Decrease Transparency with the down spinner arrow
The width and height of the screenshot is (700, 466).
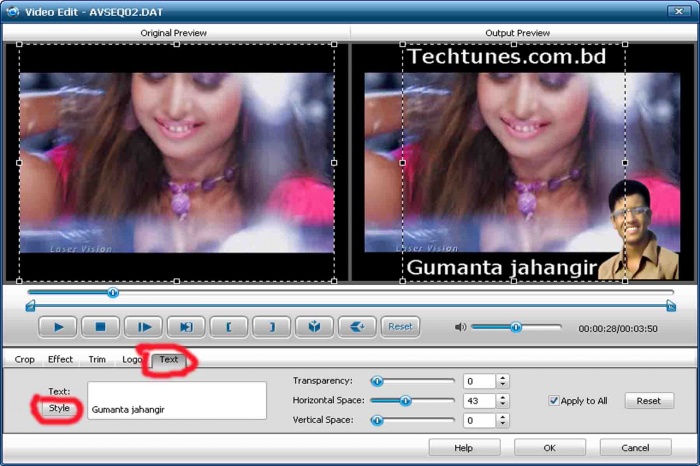(503, 385)
